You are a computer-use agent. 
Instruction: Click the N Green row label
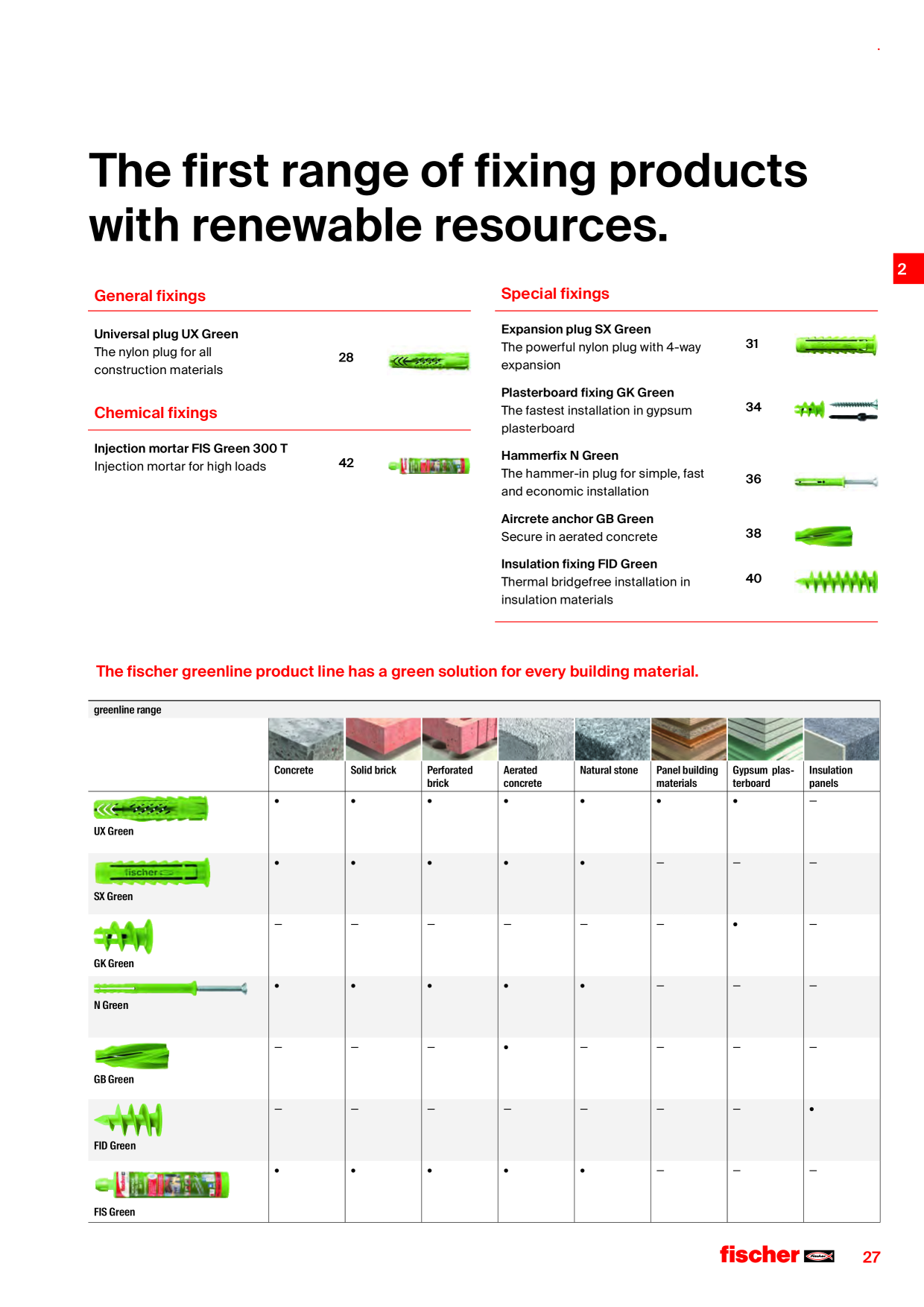point(111,1005)
